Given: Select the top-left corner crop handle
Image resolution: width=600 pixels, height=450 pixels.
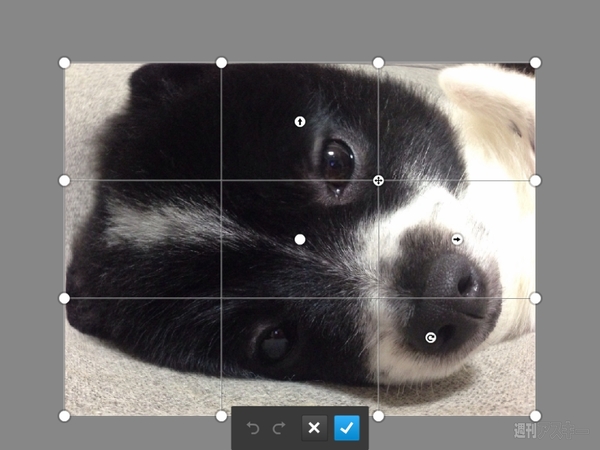Looking at the screenshot, I should pos(64,62).
